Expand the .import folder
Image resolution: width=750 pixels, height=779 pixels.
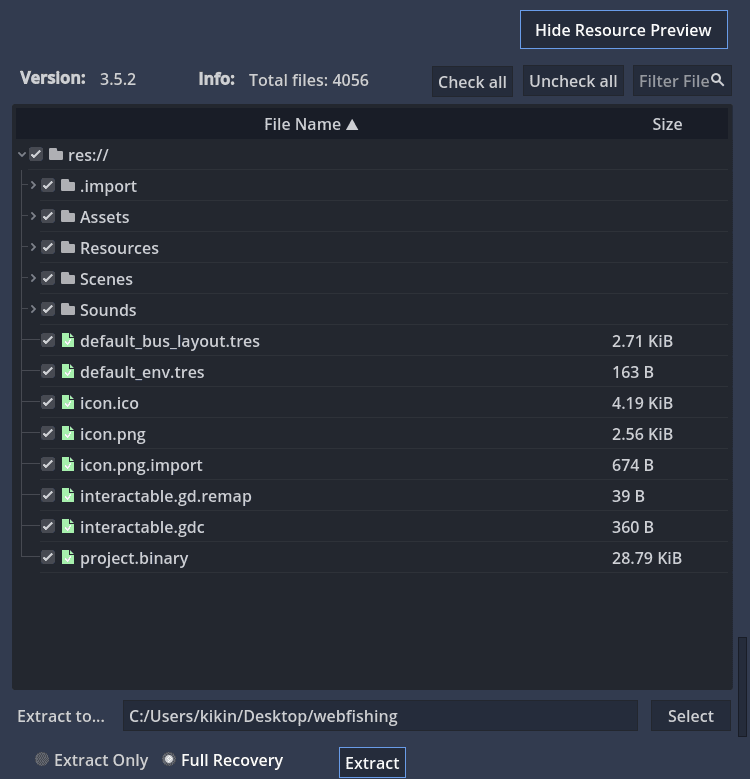pos(33,185)
